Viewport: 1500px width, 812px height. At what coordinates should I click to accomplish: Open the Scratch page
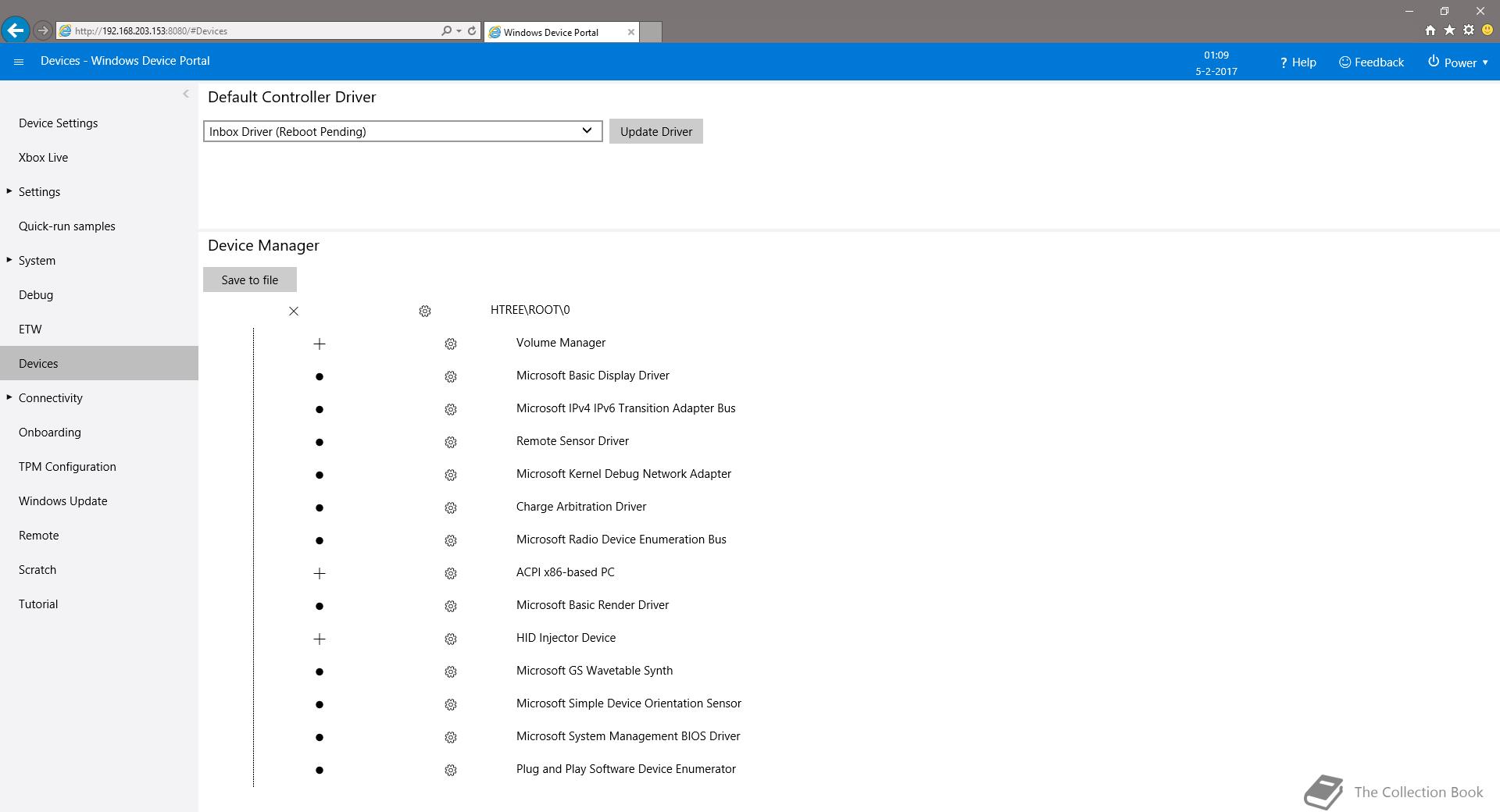click(x=37, y=570)
